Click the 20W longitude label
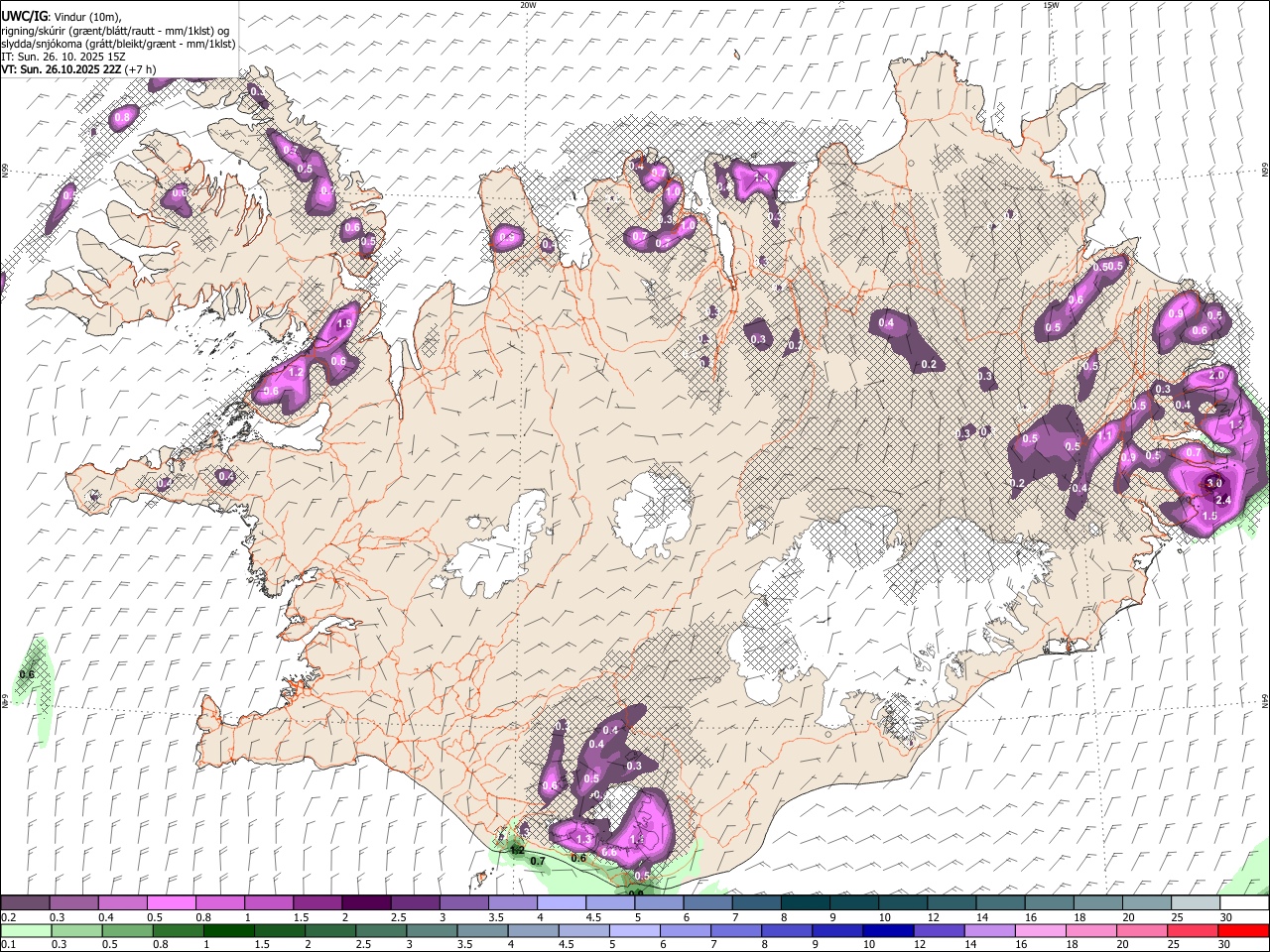 528,5
